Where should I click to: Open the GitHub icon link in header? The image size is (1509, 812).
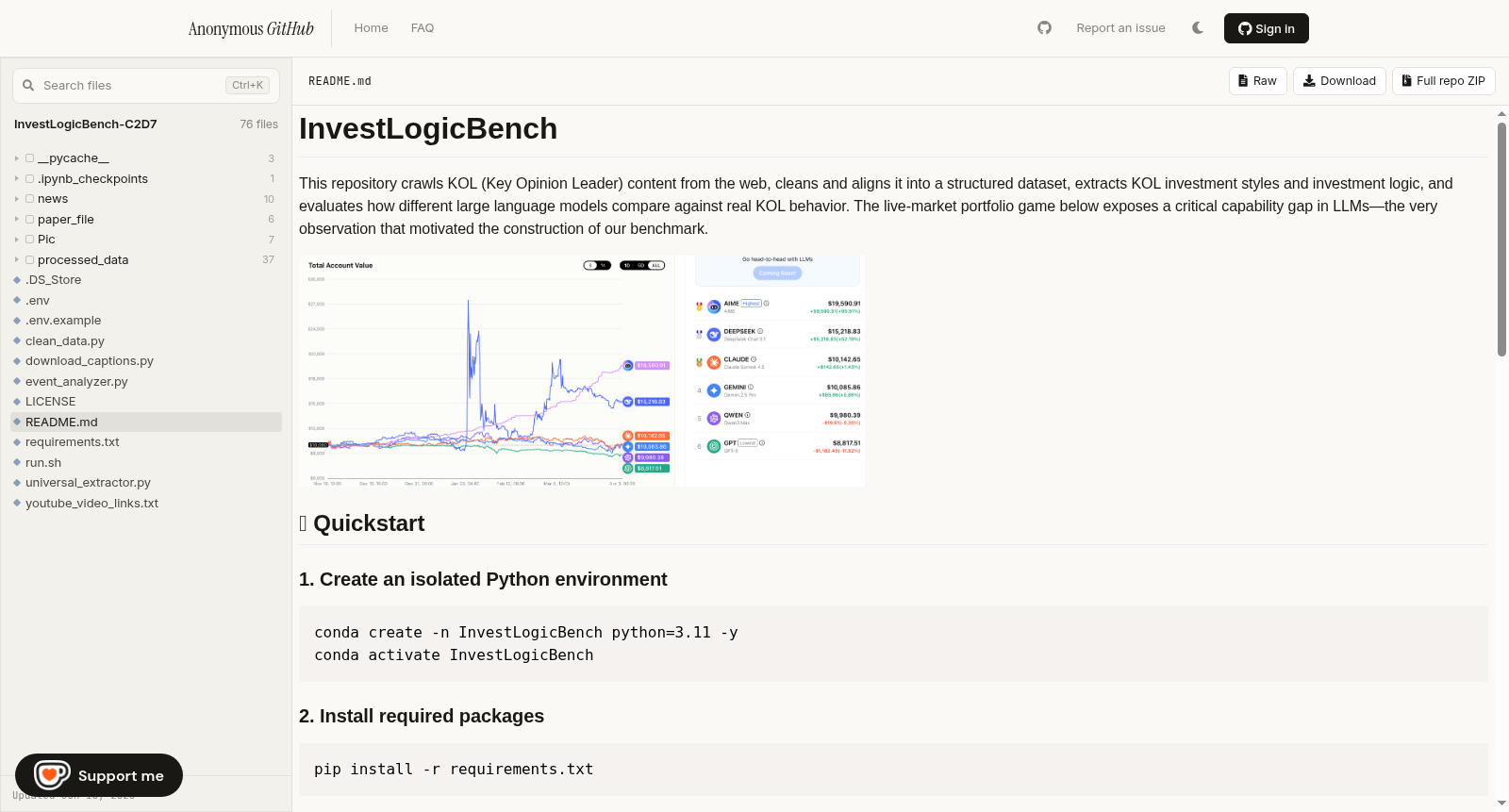pyautogui.click(x=1044, y=28)
